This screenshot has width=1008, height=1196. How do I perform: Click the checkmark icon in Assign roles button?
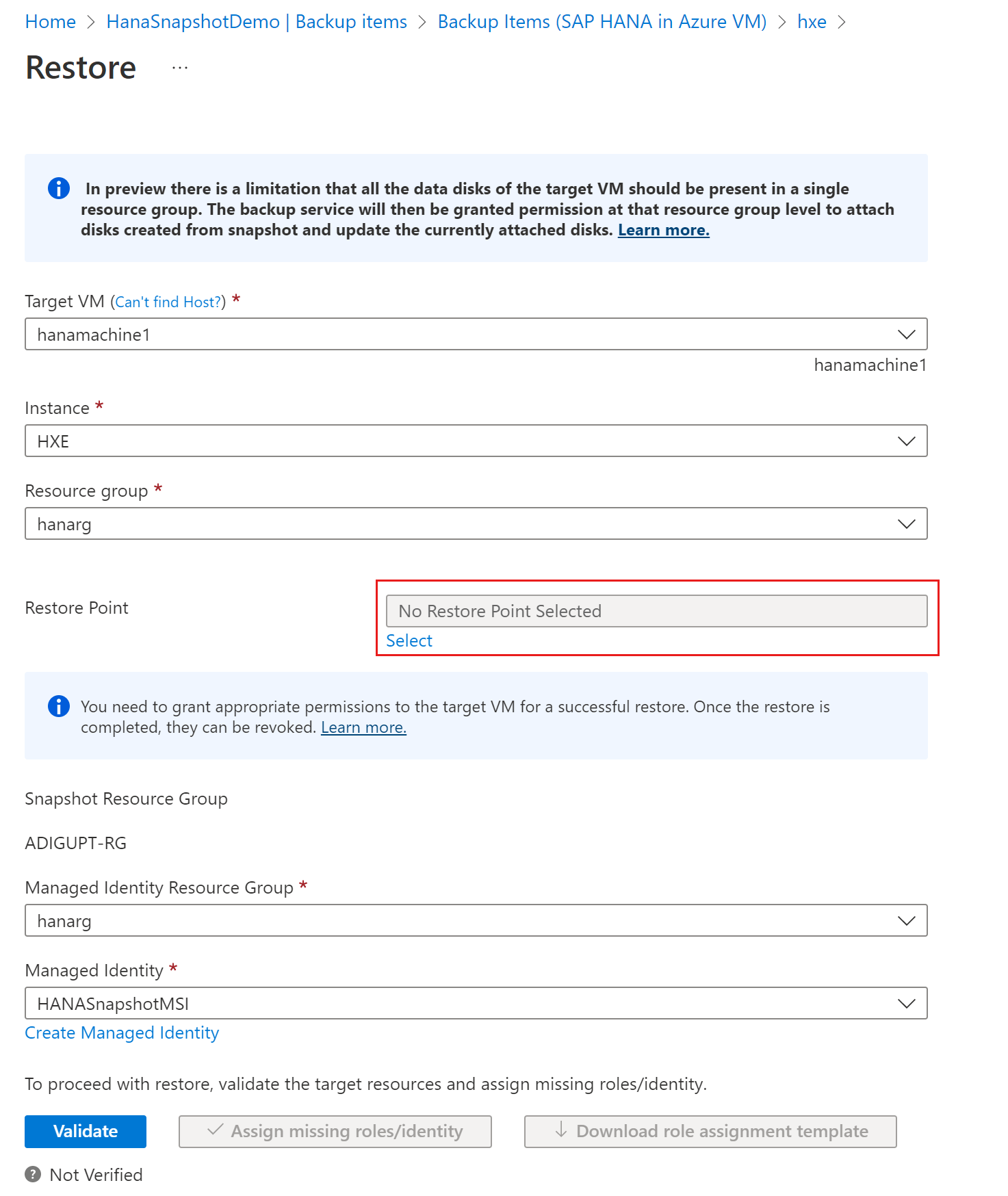[214, 1131]
